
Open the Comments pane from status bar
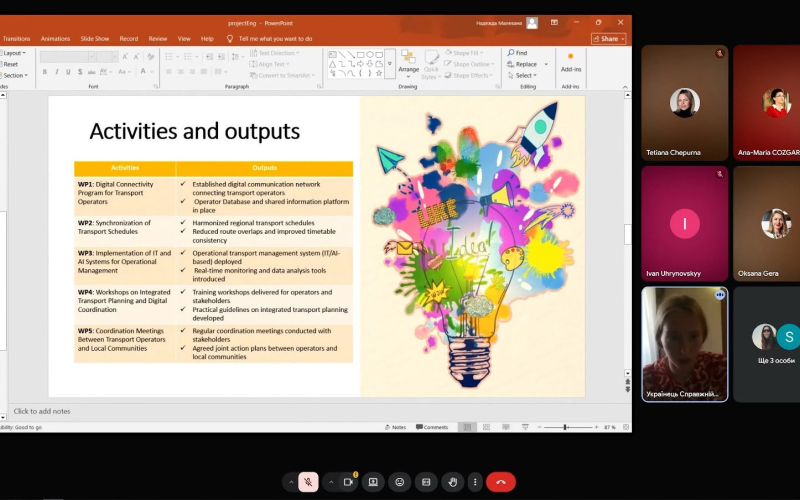[432, 427]
